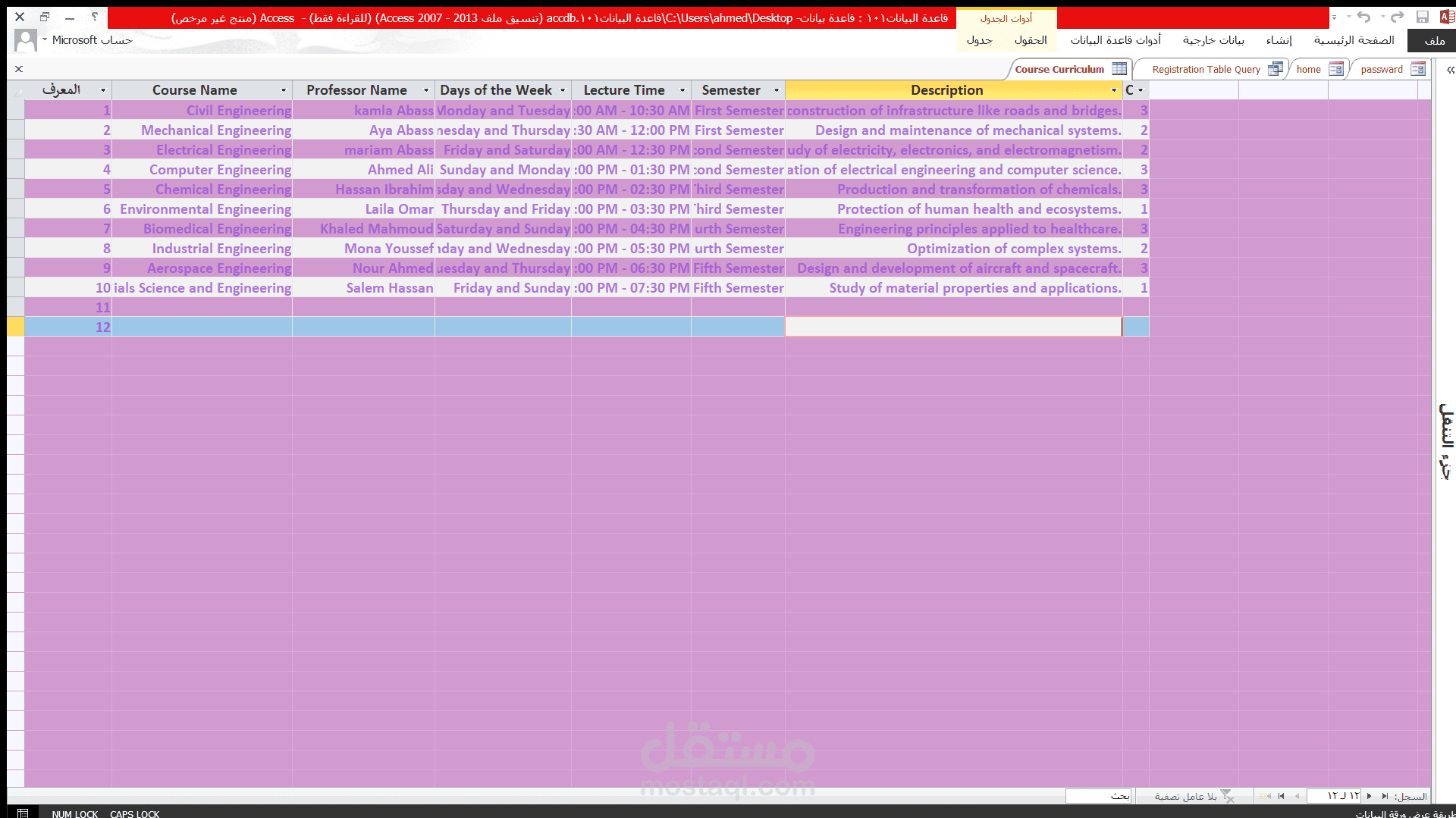
Task: Click the Microsoft account avatar picture
Action: point(26,40)
